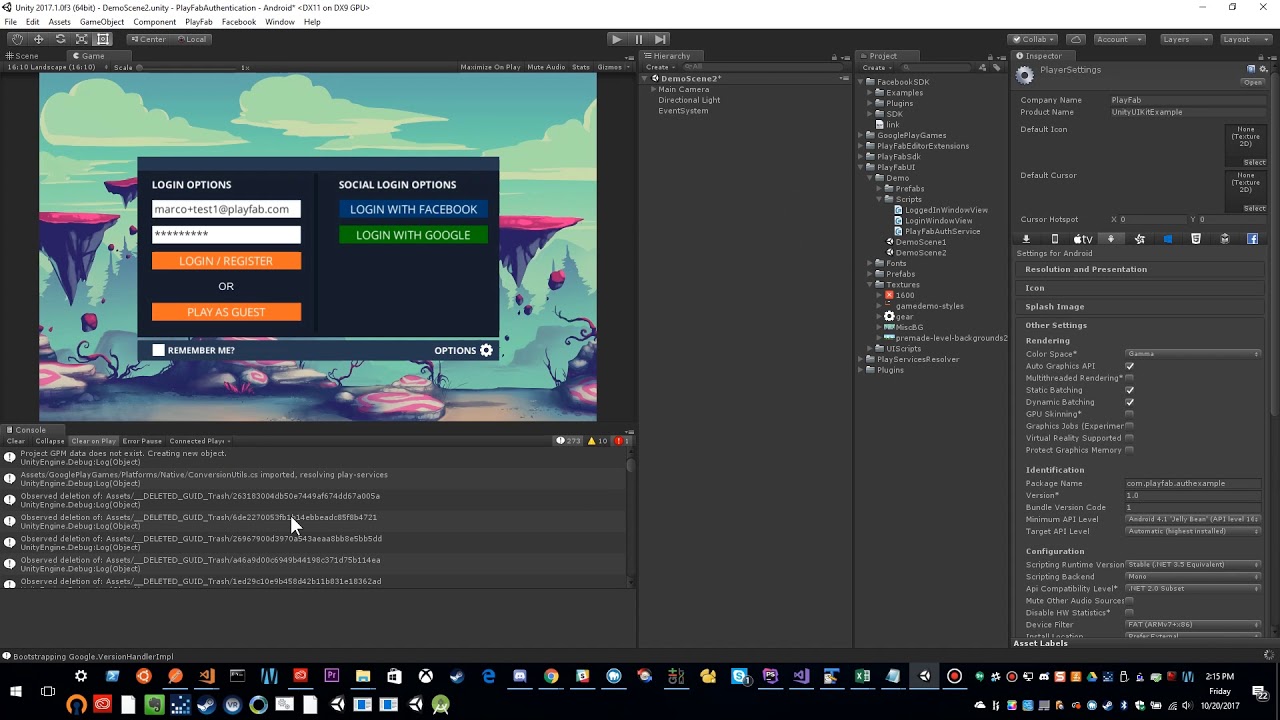Uncheck Static Batching
The height and width of the screenshot is (720, 1280).
[x=1129, y=390]
